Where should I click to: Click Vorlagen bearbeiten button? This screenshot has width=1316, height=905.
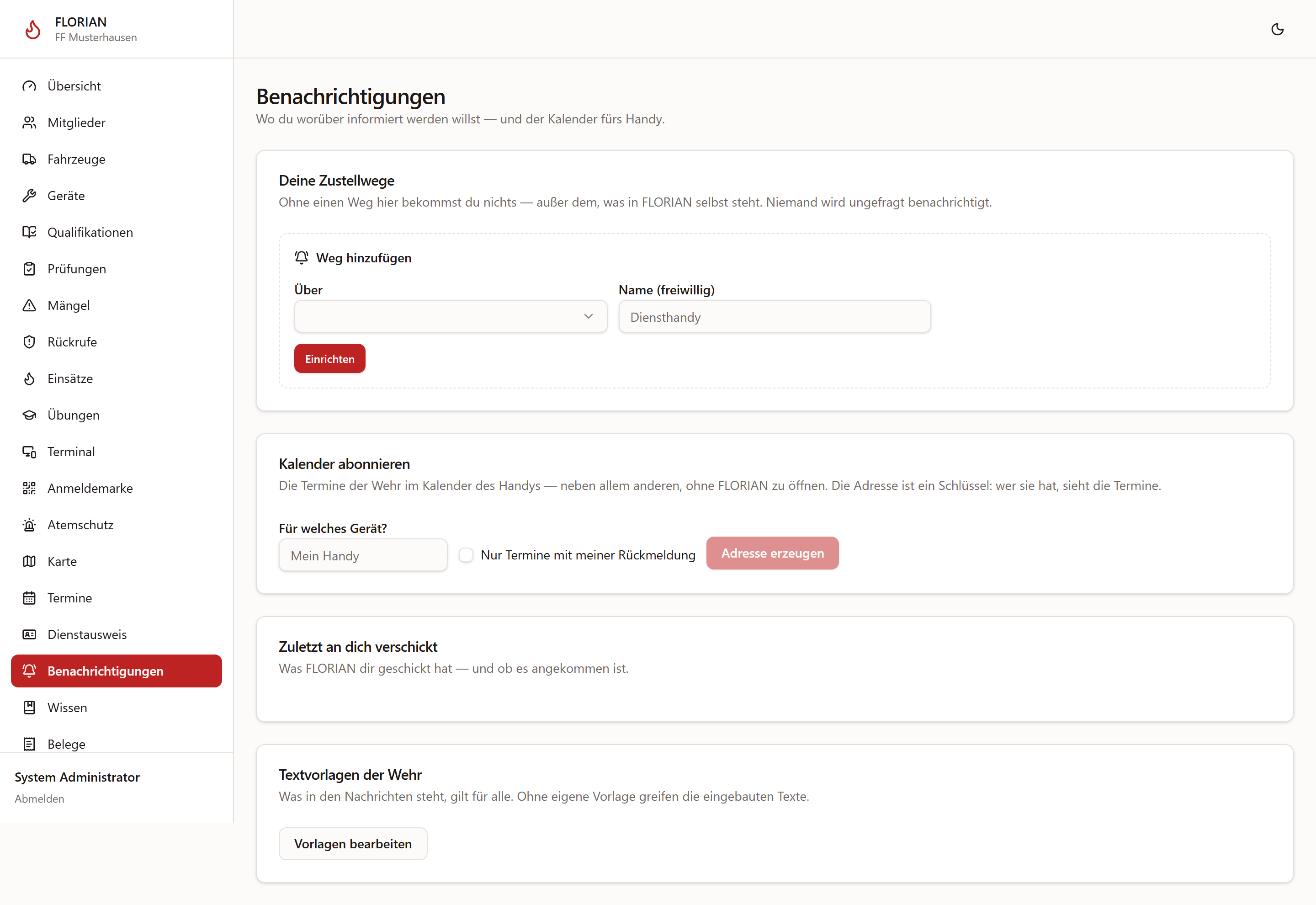click(353, 843)
